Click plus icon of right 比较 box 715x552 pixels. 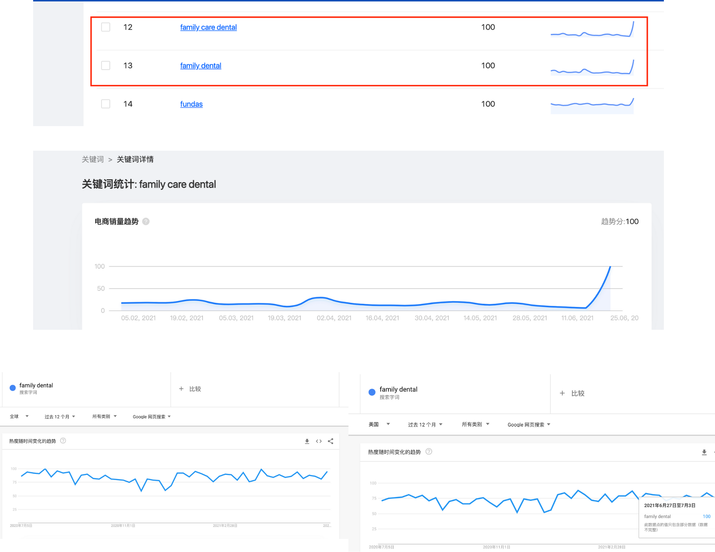pos(562,393)
